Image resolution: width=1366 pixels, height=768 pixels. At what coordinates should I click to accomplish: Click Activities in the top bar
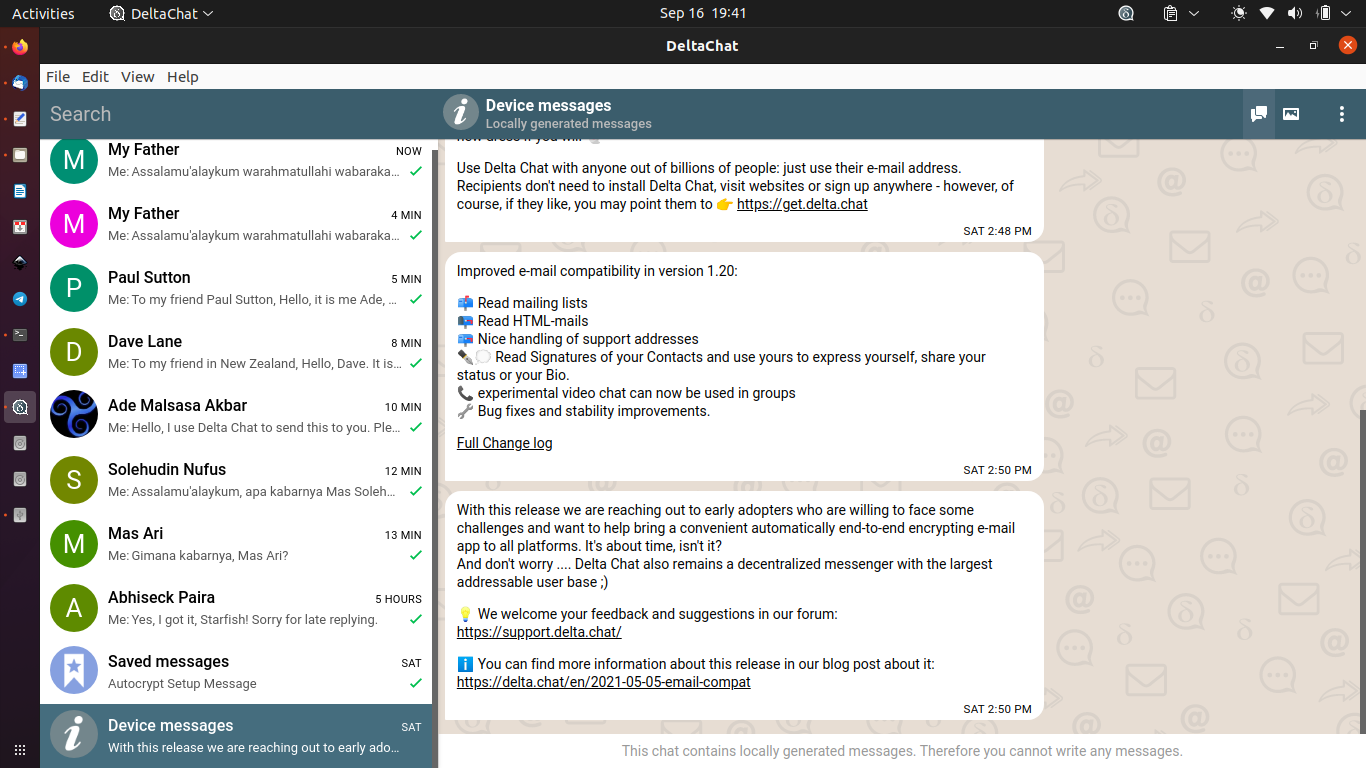tap(43, 13)
